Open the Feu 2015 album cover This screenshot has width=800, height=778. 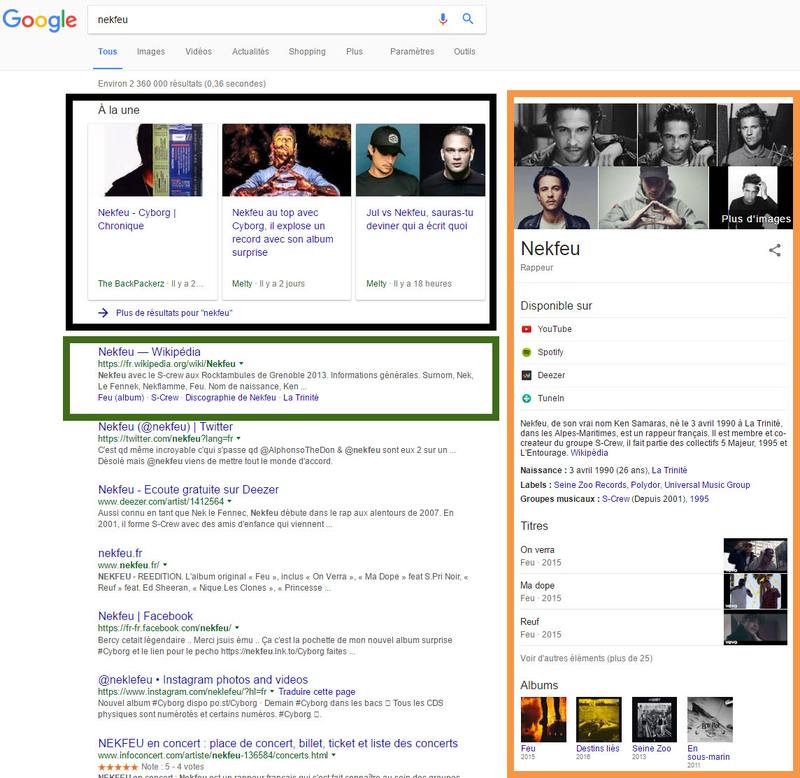543,719
